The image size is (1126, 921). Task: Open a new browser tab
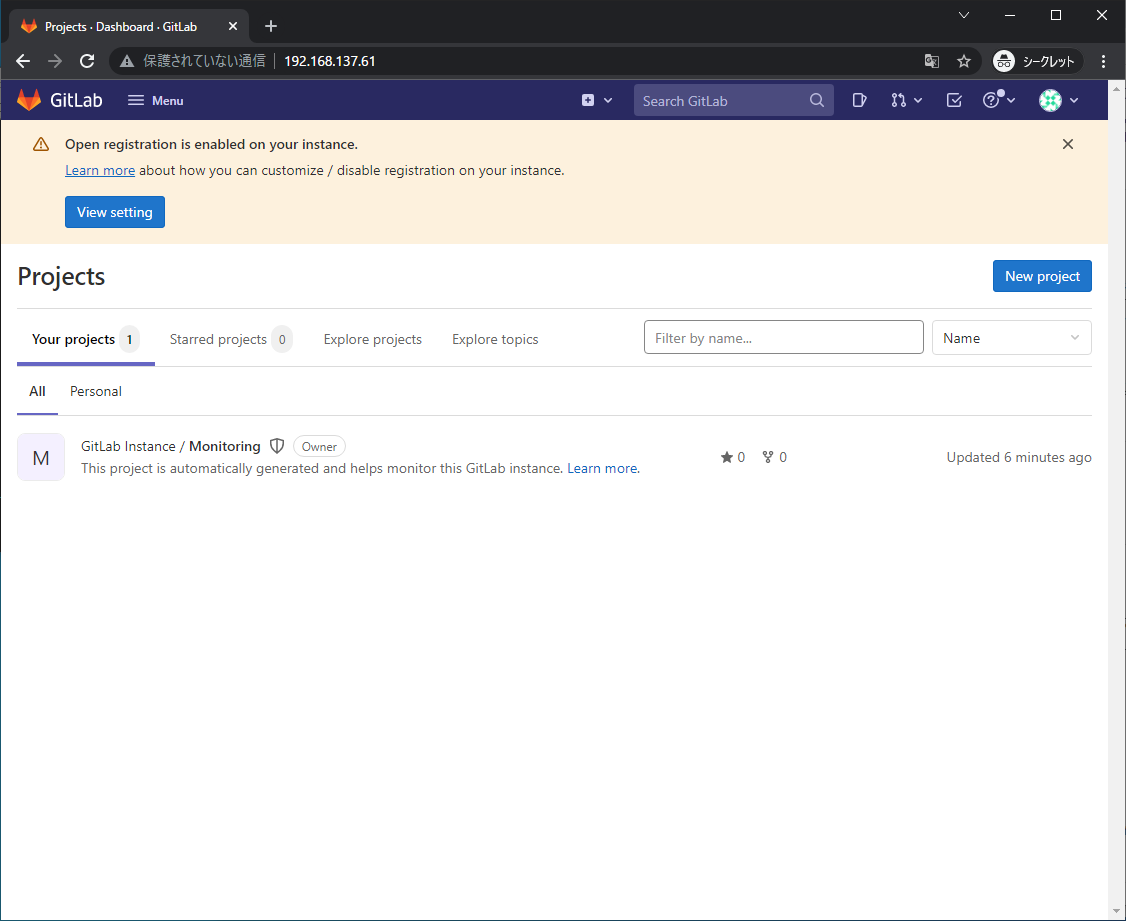tap(270, 26)
